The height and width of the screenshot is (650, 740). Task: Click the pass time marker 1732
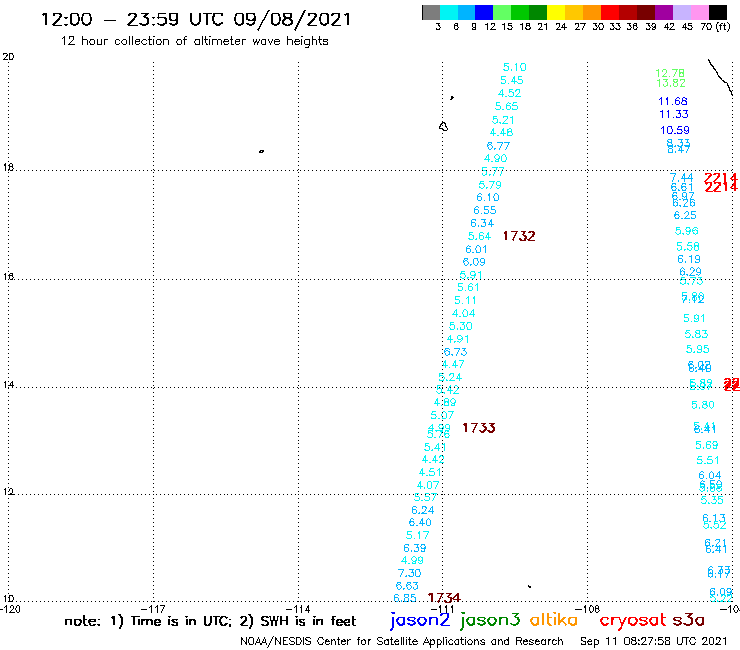coord(519,236)
